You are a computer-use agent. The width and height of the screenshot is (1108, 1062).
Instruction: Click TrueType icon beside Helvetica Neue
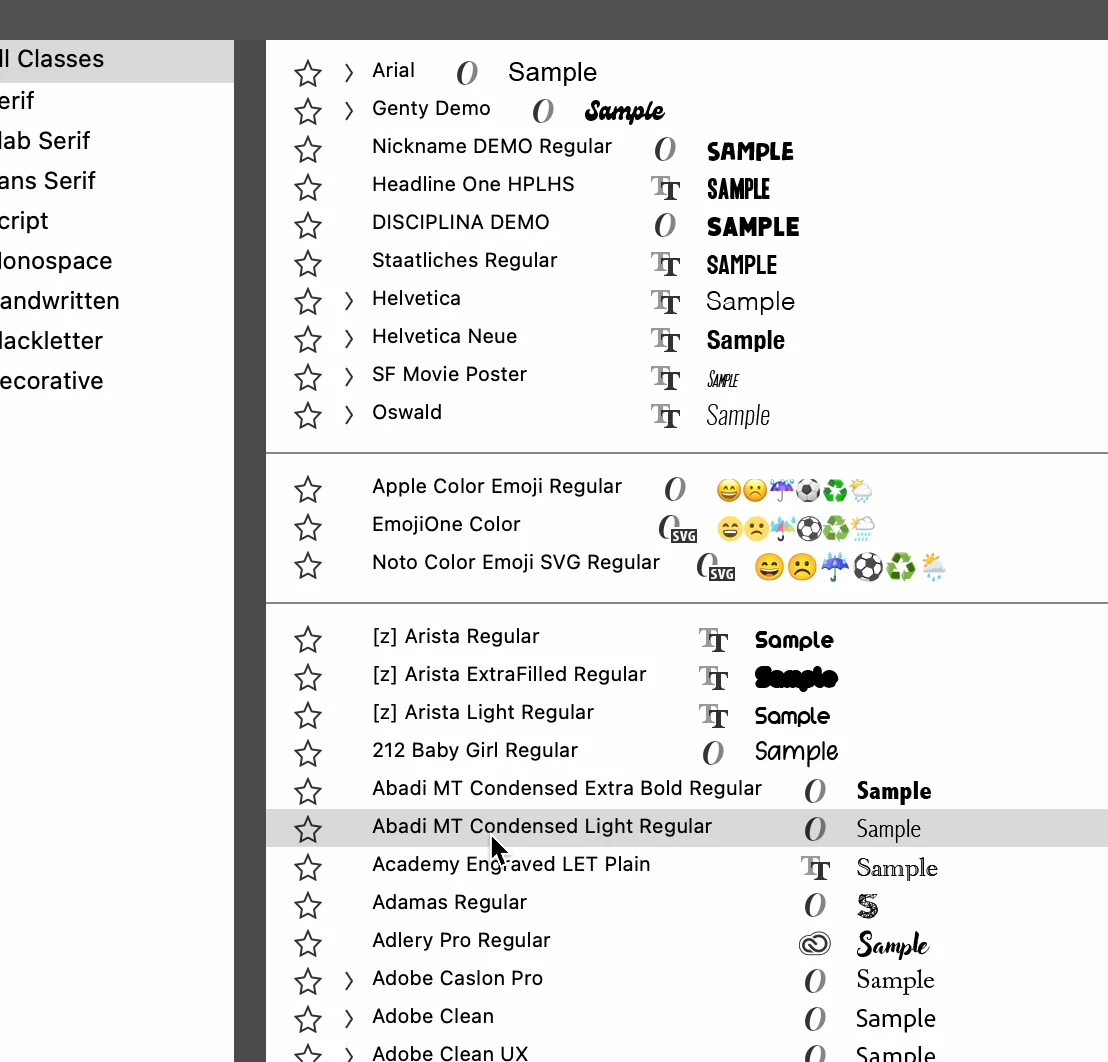pos(666,340)
